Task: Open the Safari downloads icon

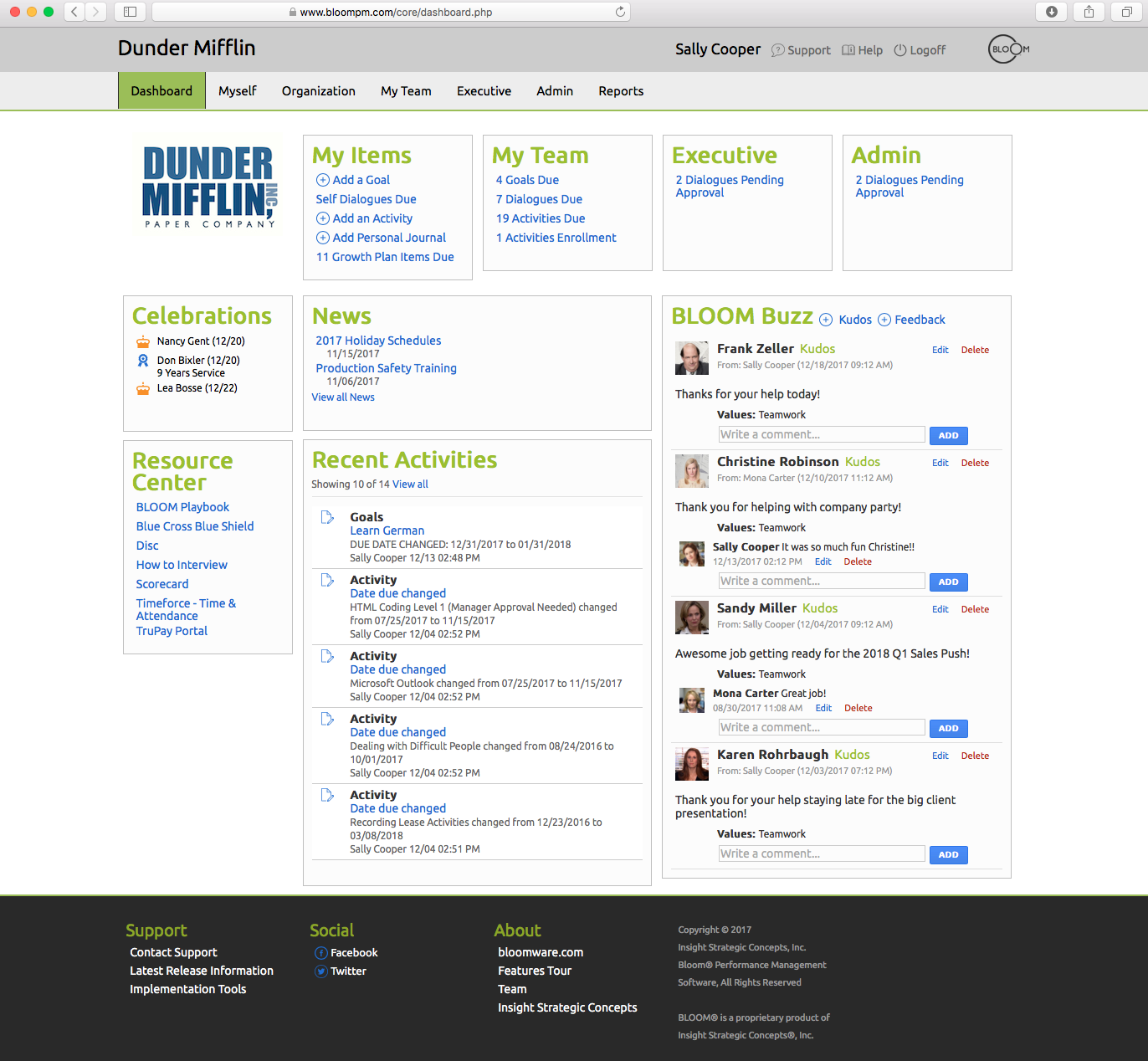Action: point(1052,12)
